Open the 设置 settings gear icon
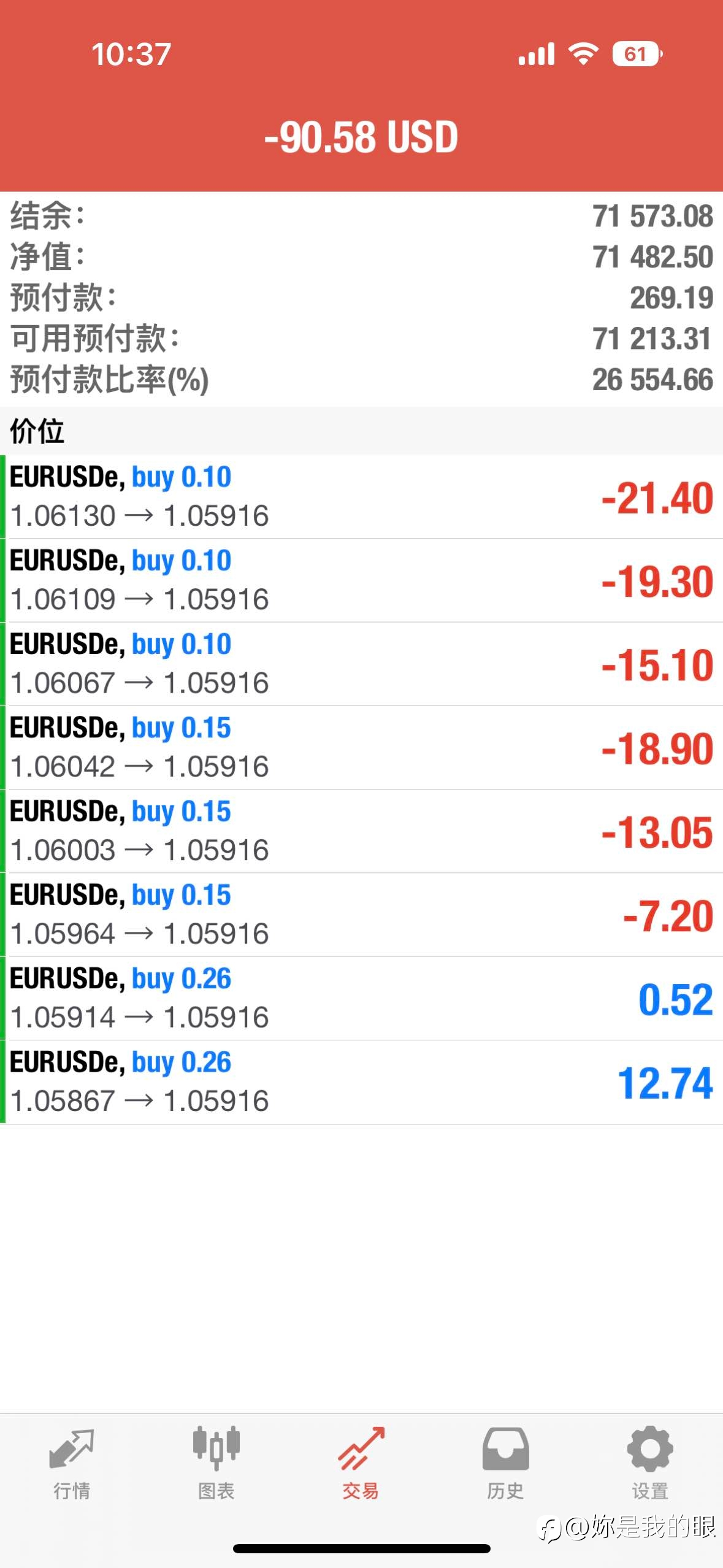The image size is (723, 1568). tap(650, 1448)
